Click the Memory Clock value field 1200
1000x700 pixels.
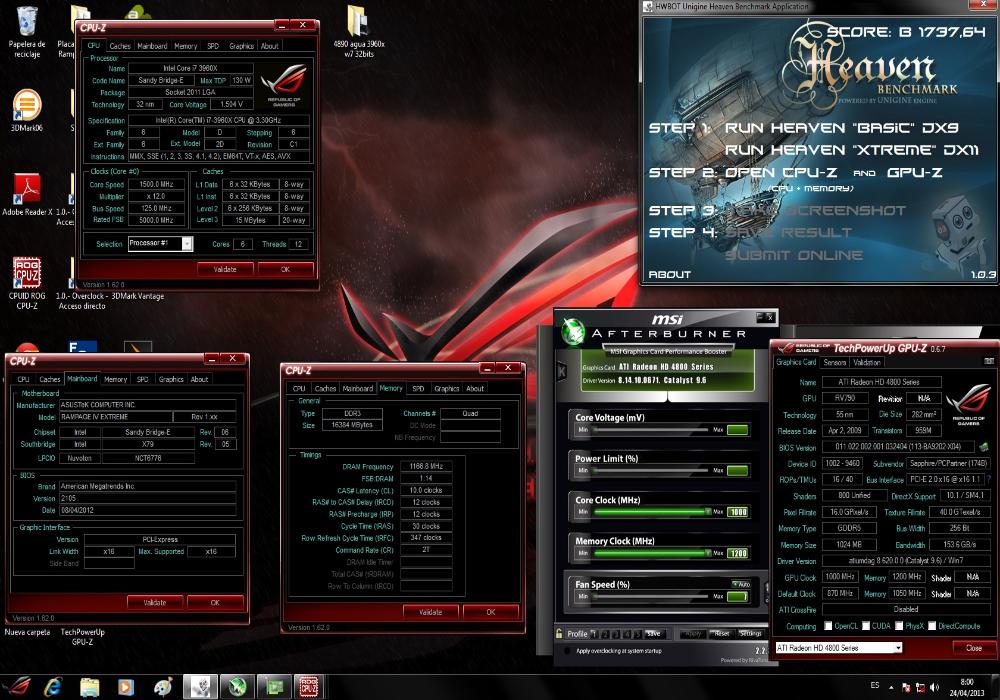[x=738, y=553]
